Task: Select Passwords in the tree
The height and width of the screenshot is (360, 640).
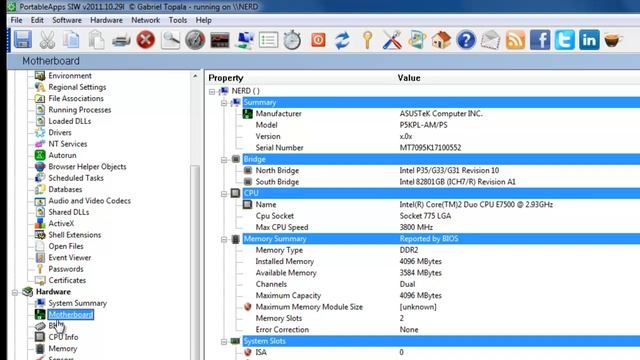Action: click(x=66, y=269)
